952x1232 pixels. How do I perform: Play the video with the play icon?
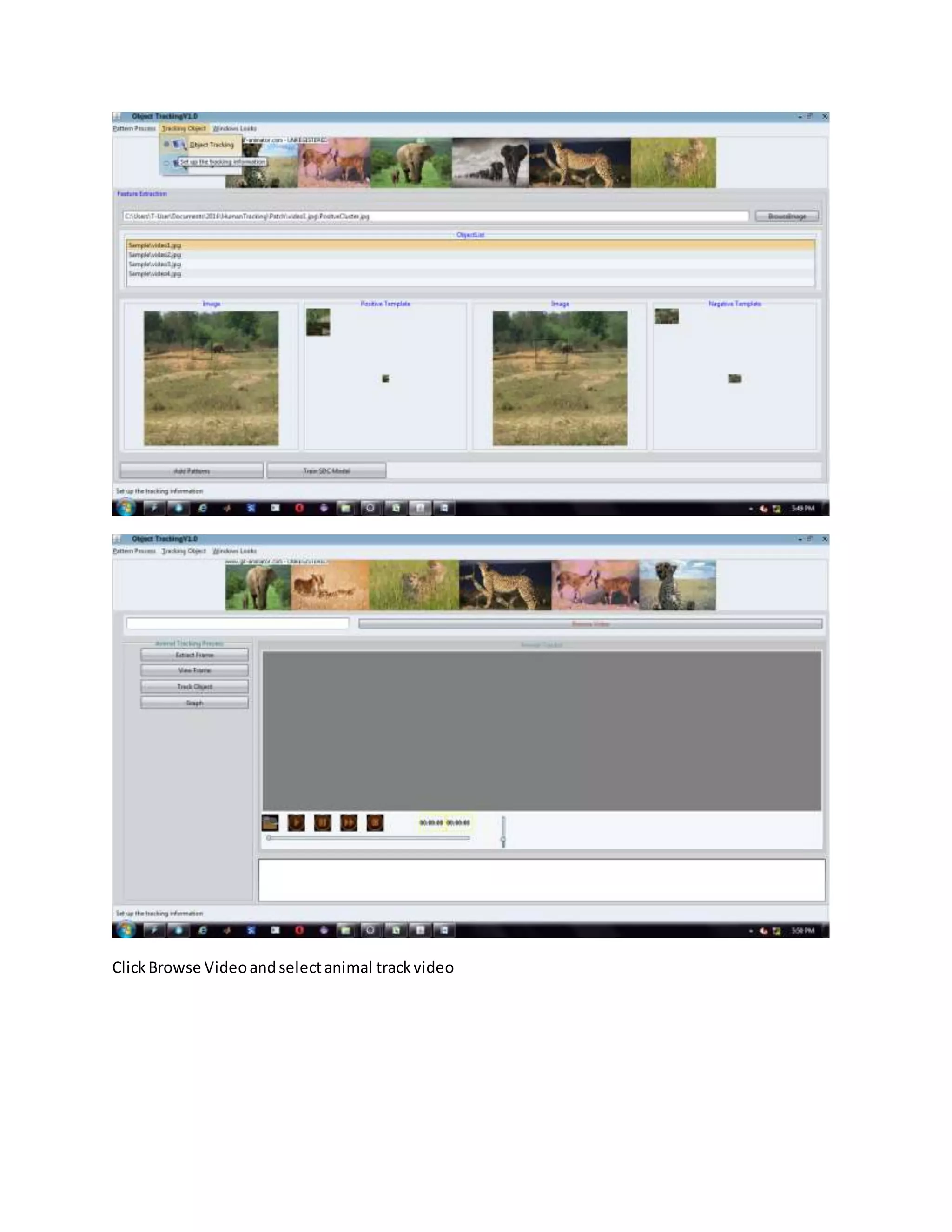[296, 823]
